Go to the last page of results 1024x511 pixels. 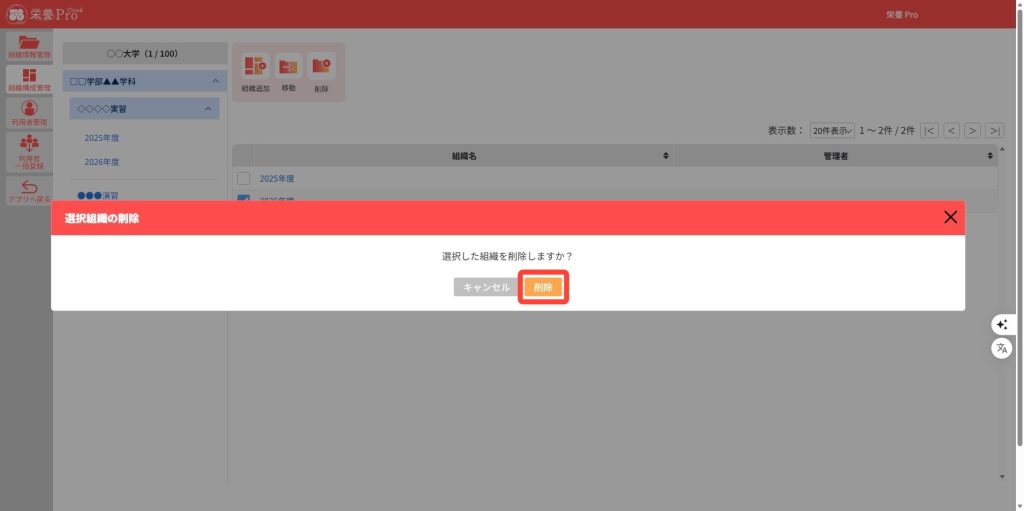(994, 130)
